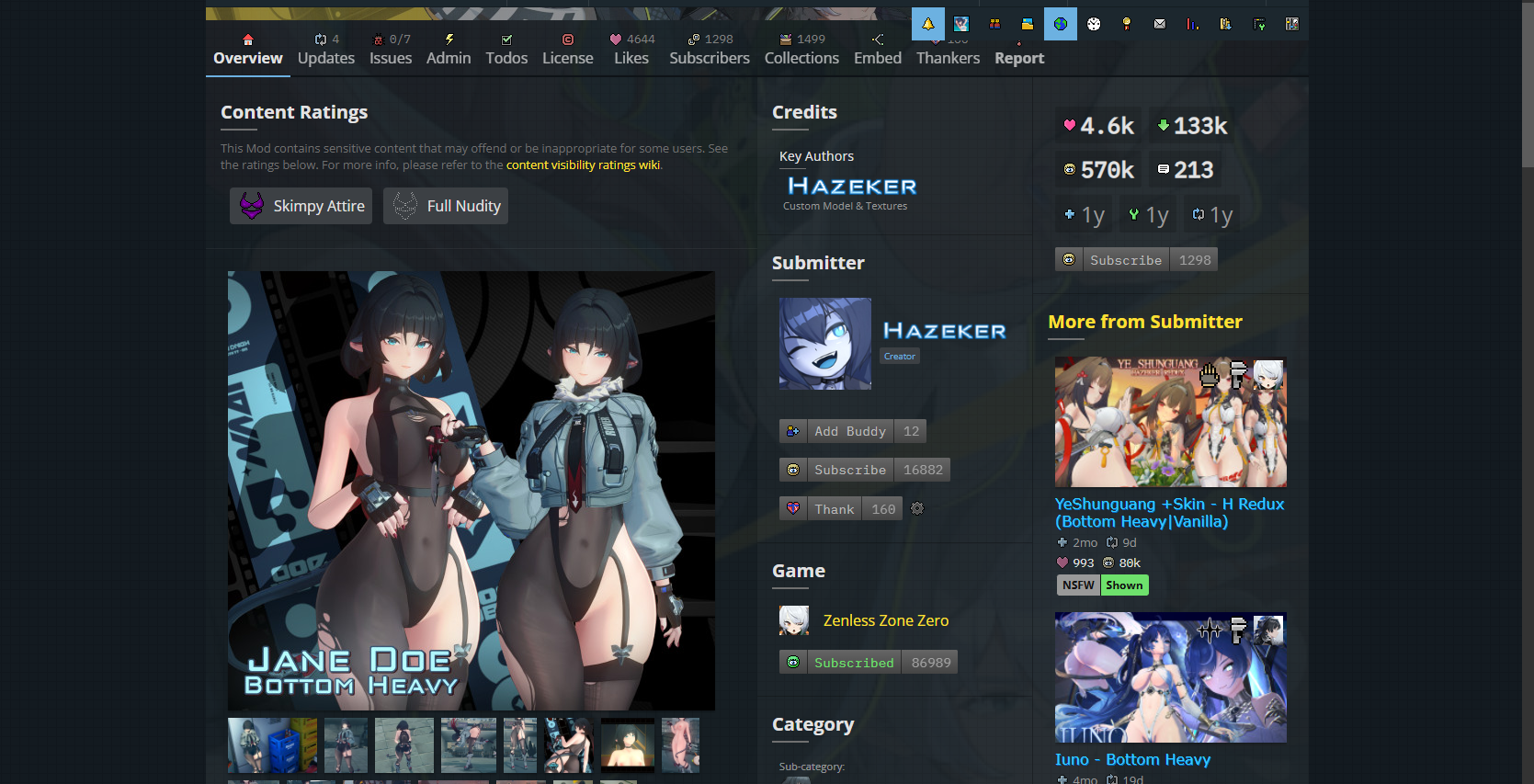The height and width of the screenshot is (784, 1534).
Task: Show the Subscribers tab
Action: 710,50
